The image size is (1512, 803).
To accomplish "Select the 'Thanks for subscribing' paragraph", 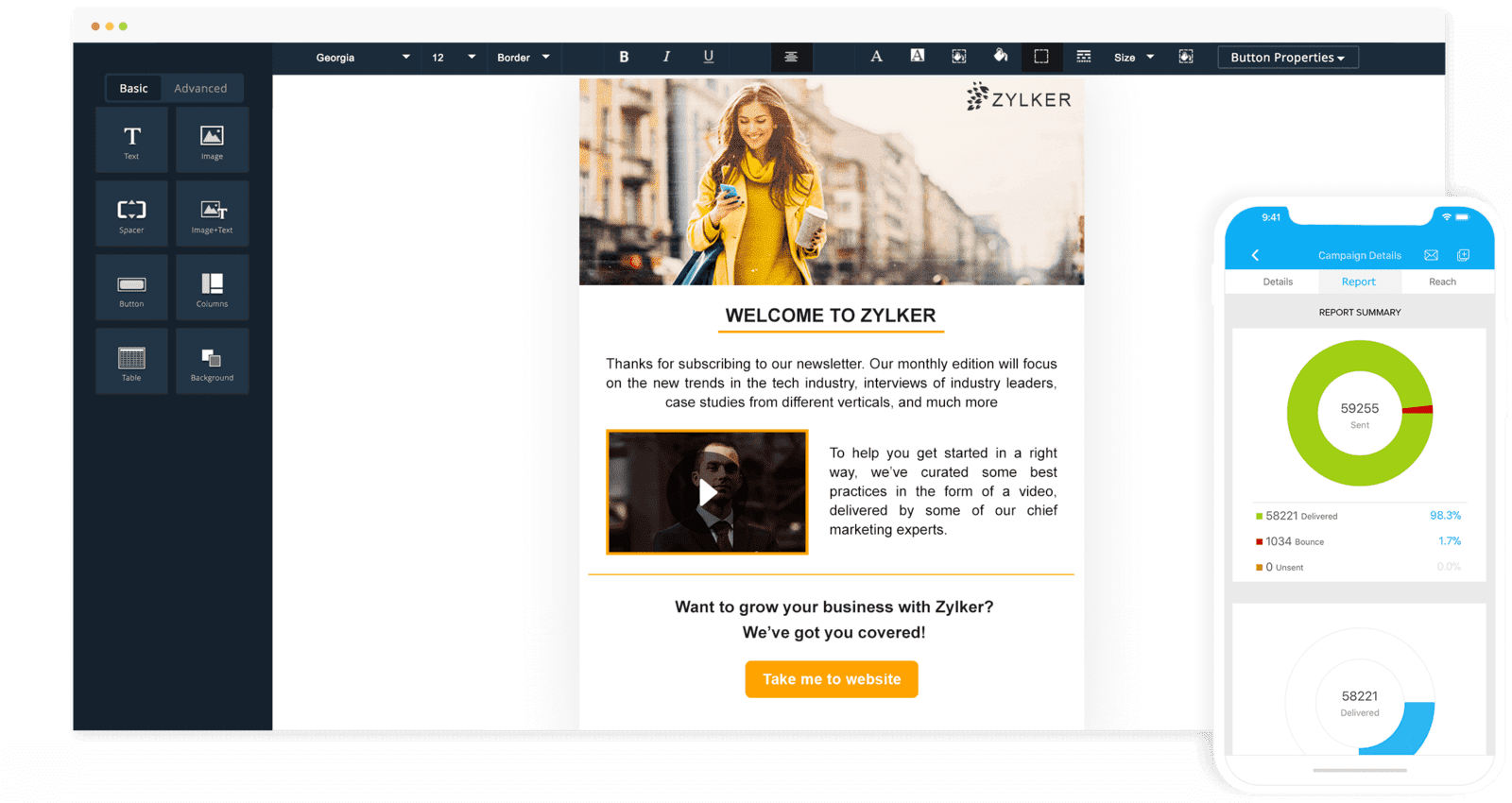I will (x=832, y=383).
